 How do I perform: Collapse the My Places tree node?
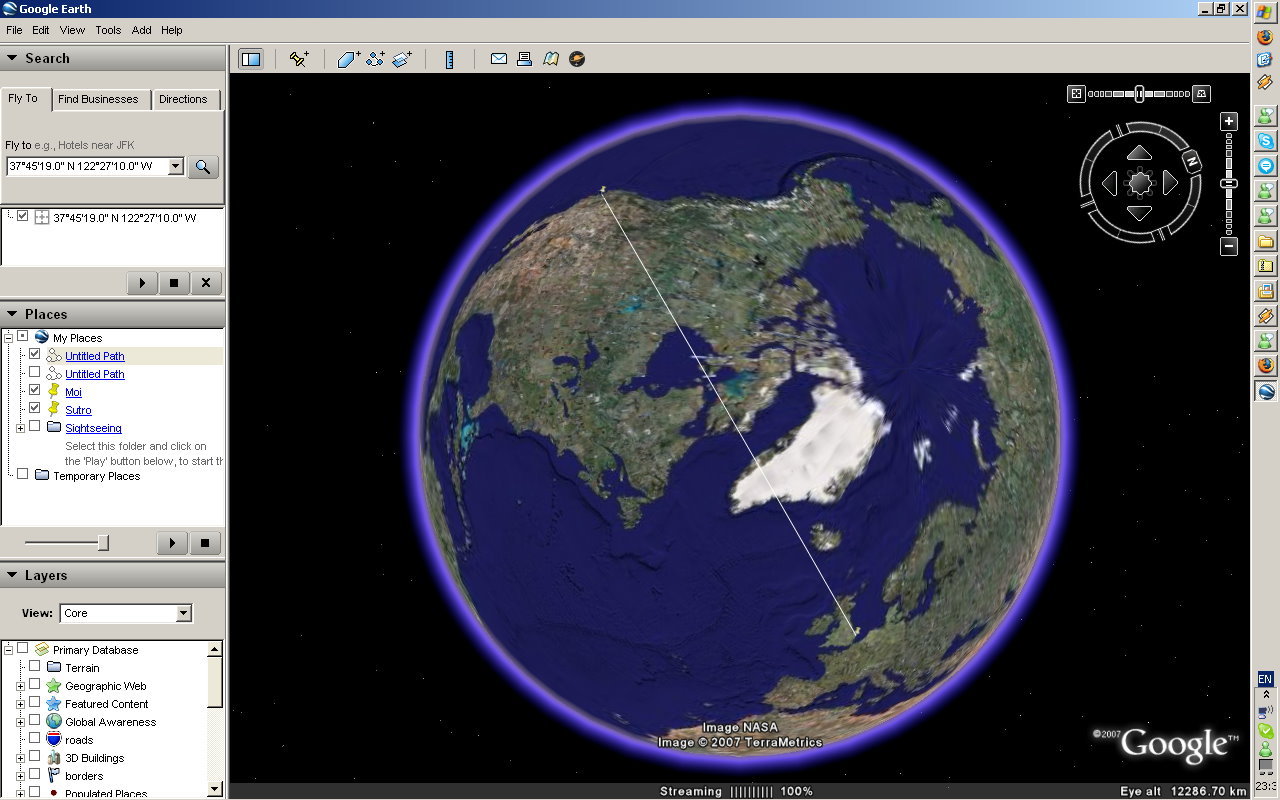point(9,338)
